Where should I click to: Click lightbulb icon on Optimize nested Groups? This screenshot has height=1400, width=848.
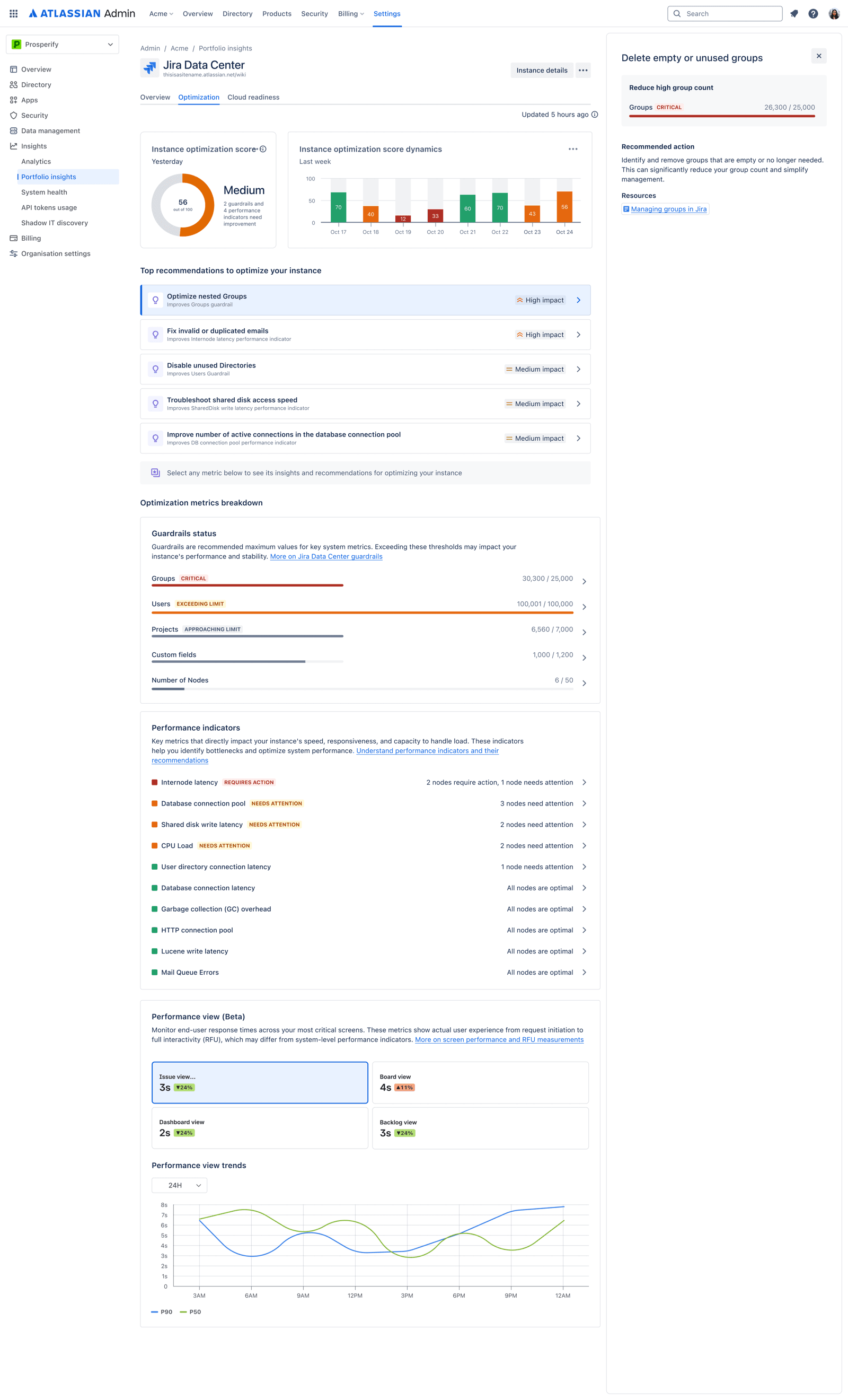(x=155, y=300)
